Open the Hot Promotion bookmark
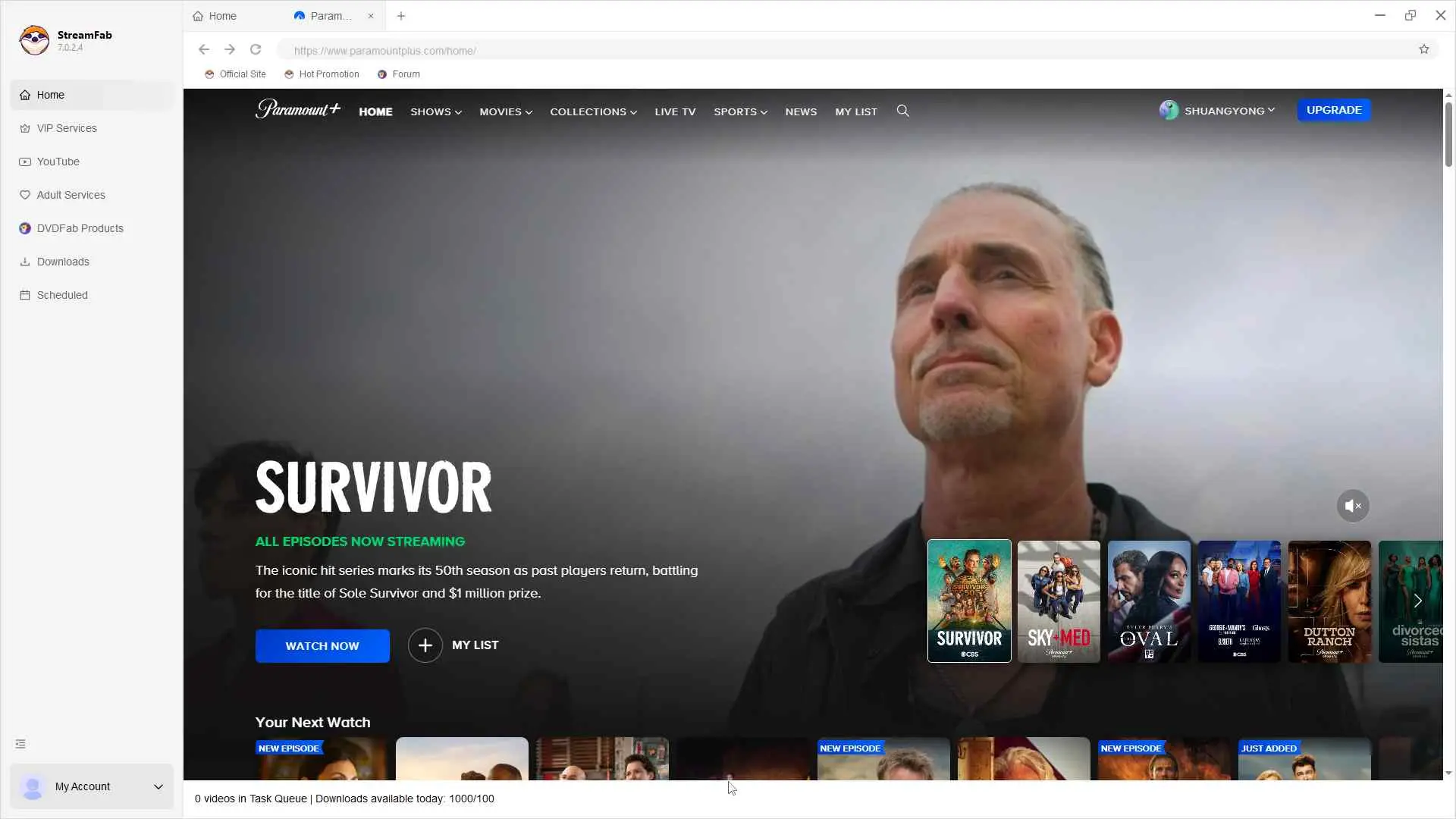Viewport: 1456px width, 819px height. tap(322, 74)
